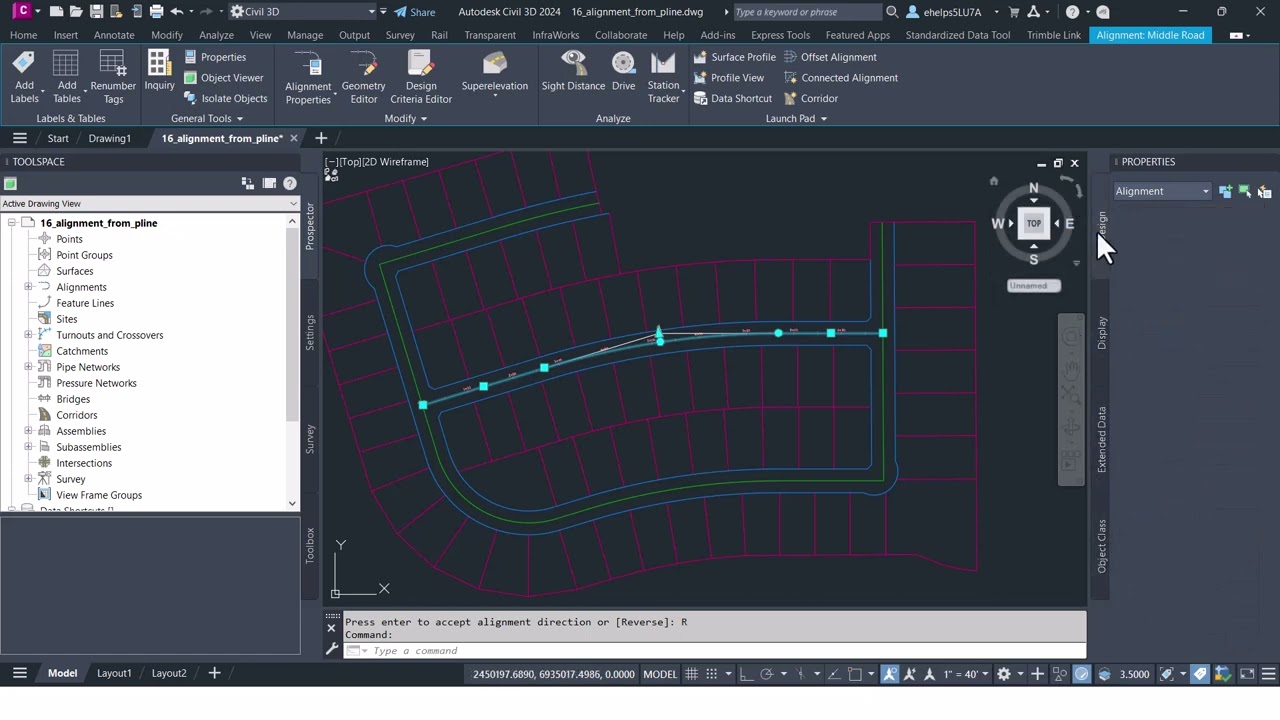
Task: Switch to Drawing1 document tab
Action: (109, 138)
